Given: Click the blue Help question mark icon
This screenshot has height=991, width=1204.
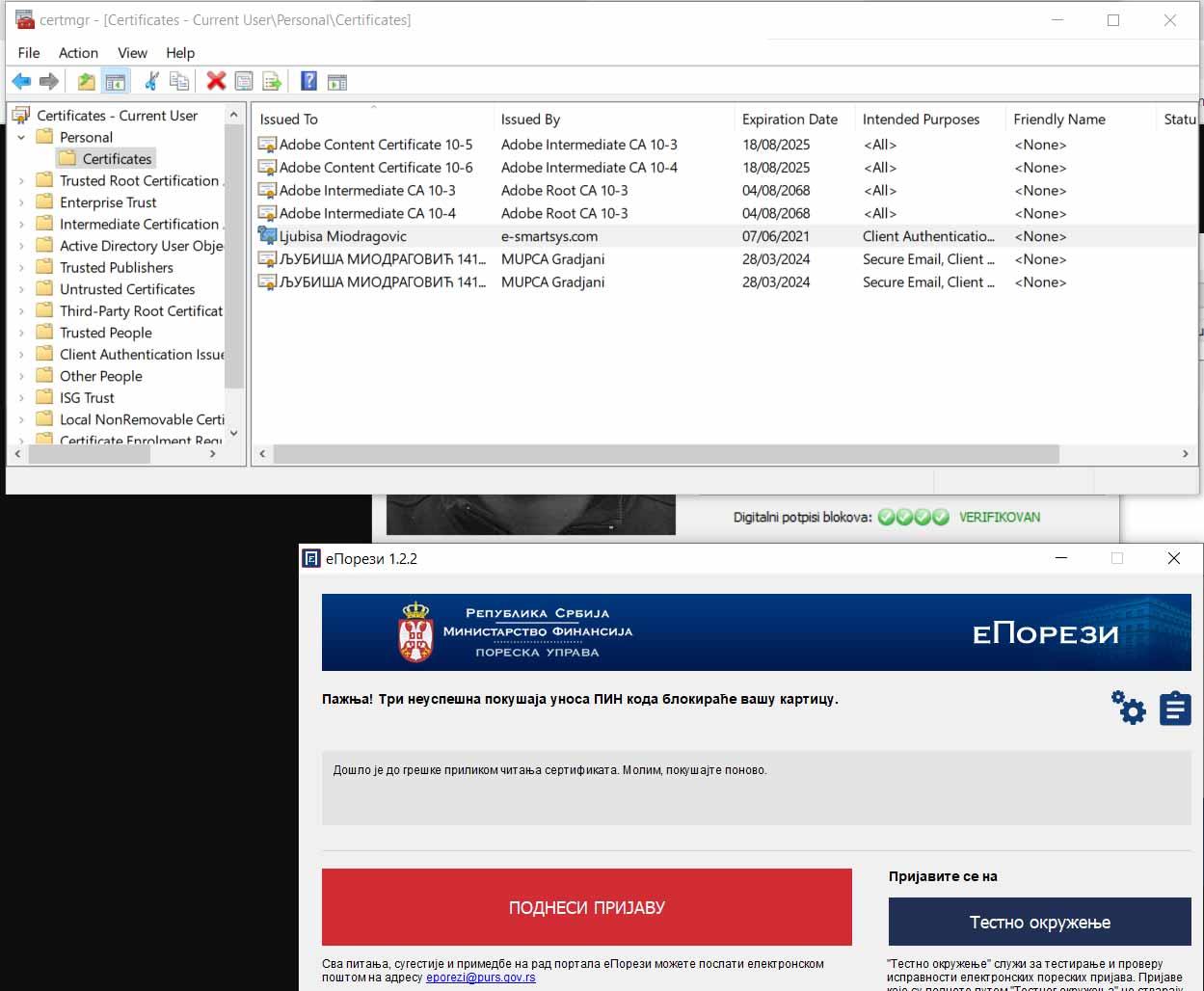Looking at the screenshot, I should click(x=308, y=82).
